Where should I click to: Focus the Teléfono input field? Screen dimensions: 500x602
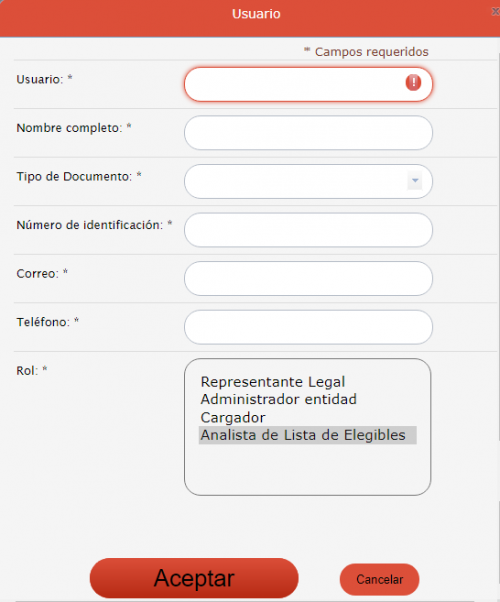pos(308,327)
